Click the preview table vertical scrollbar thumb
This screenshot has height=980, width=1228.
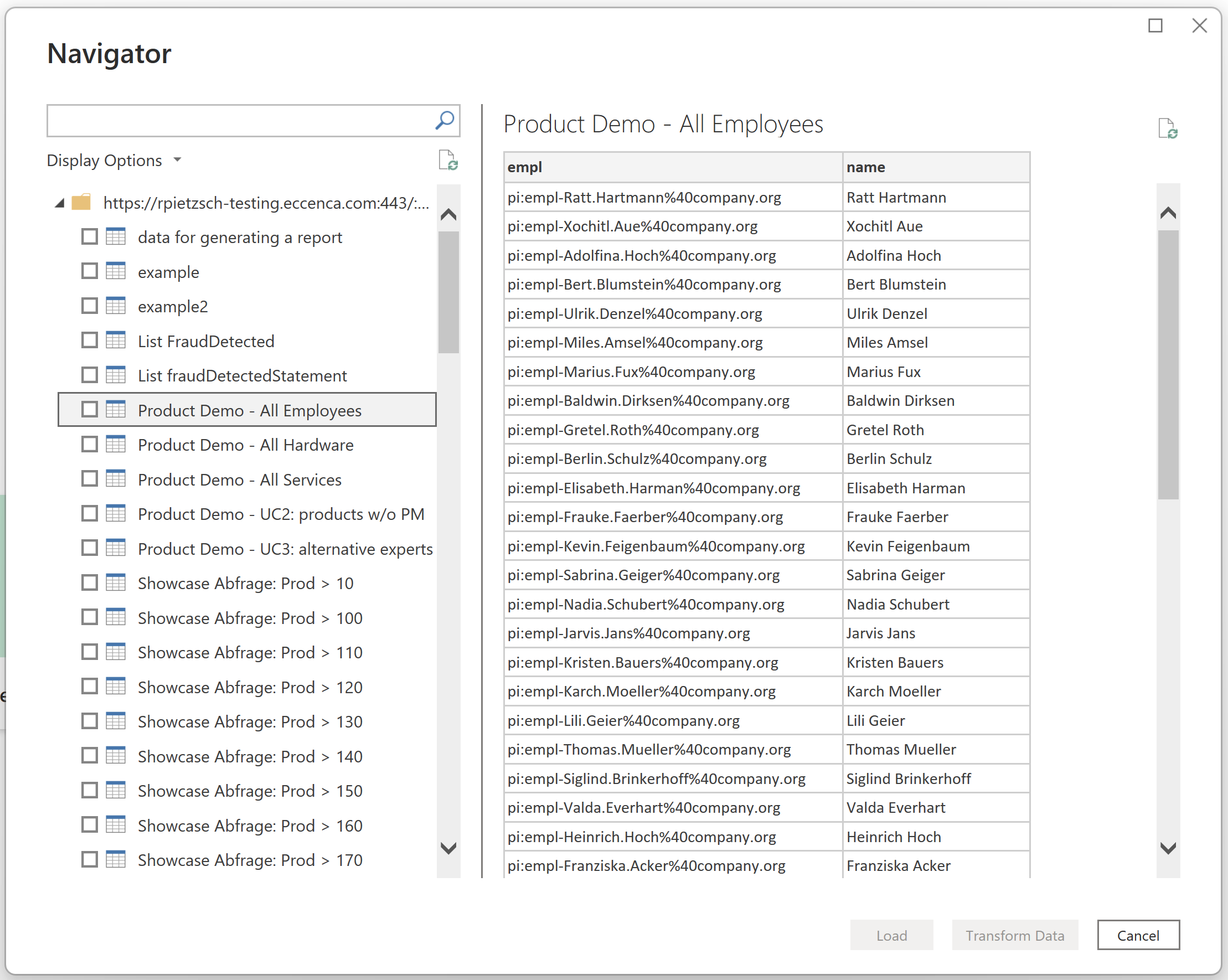pyautogui.click(x=1168, y=364)
